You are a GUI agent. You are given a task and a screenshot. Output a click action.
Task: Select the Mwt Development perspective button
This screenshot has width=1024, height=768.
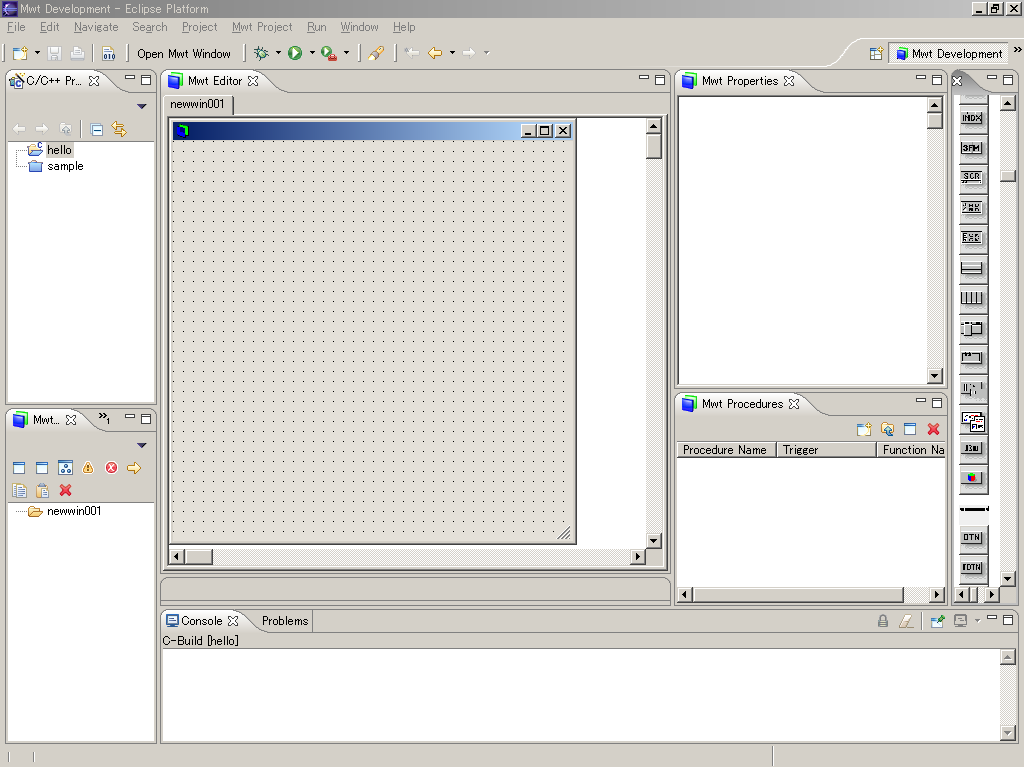coord(949,54)
